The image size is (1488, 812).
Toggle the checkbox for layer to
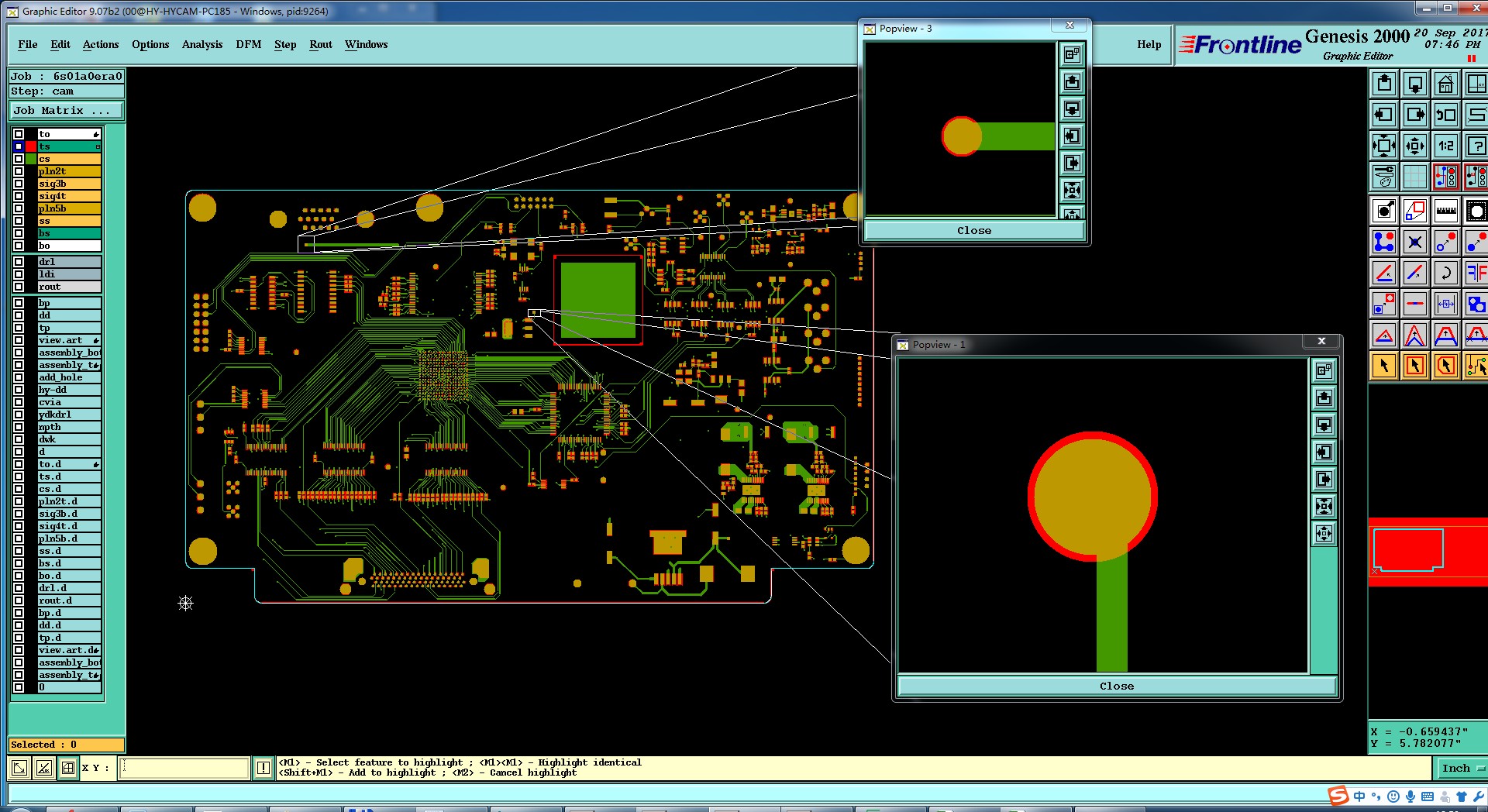19,134
